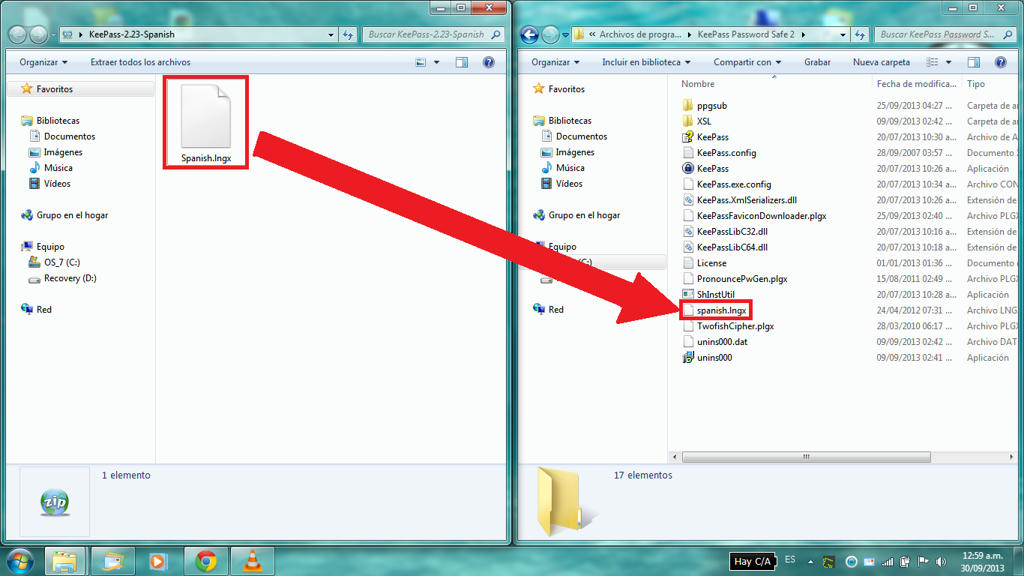Click the Back button in KeePass-2.23-Spanish window
This screenshot has height=576, width=1024.
click(18, 34)
